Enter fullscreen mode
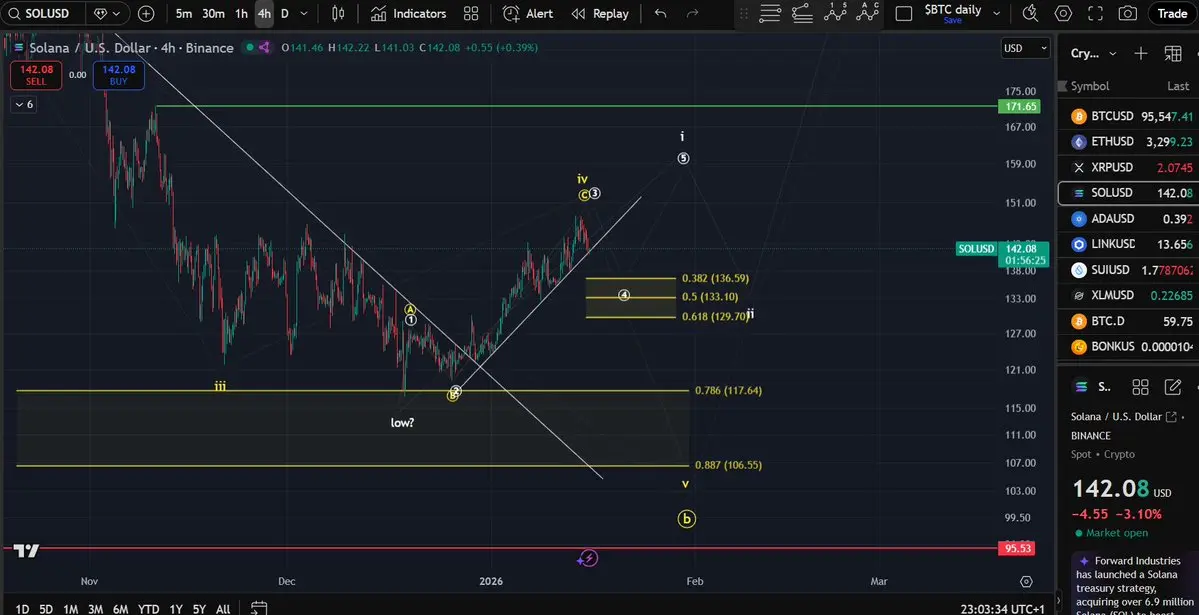This screenshot has width=1199, height=615. click(x=1095, y=14)
